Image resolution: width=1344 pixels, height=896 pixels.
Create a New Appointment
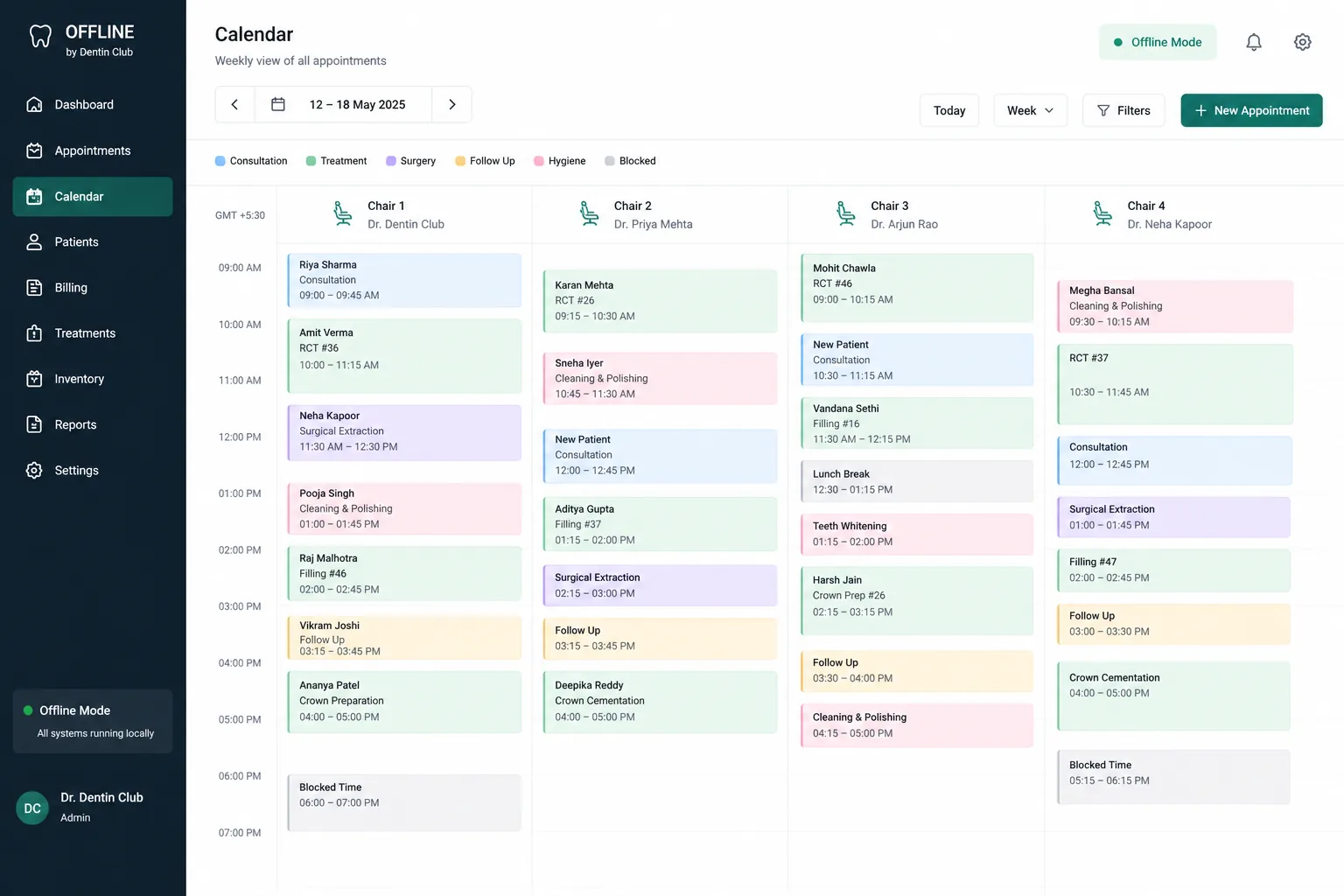pyautogui.click(x=1251, y=110)
